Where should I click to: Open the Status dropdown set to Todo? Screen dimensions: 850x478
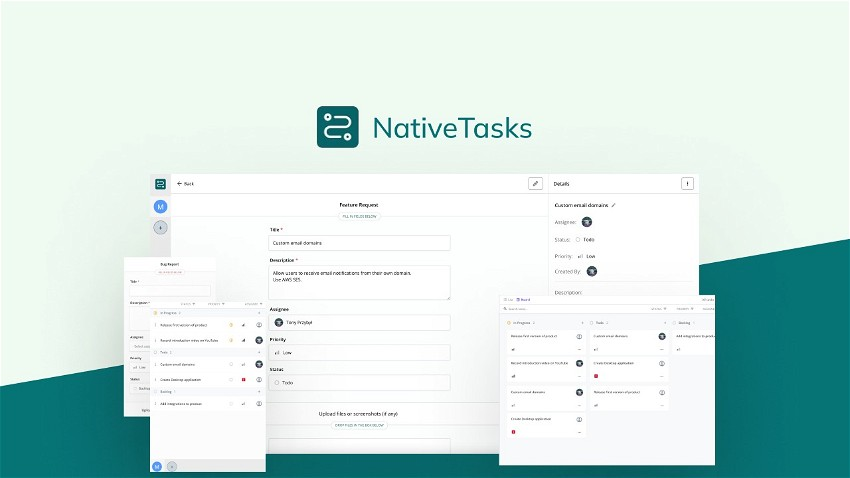coord(359,382)
